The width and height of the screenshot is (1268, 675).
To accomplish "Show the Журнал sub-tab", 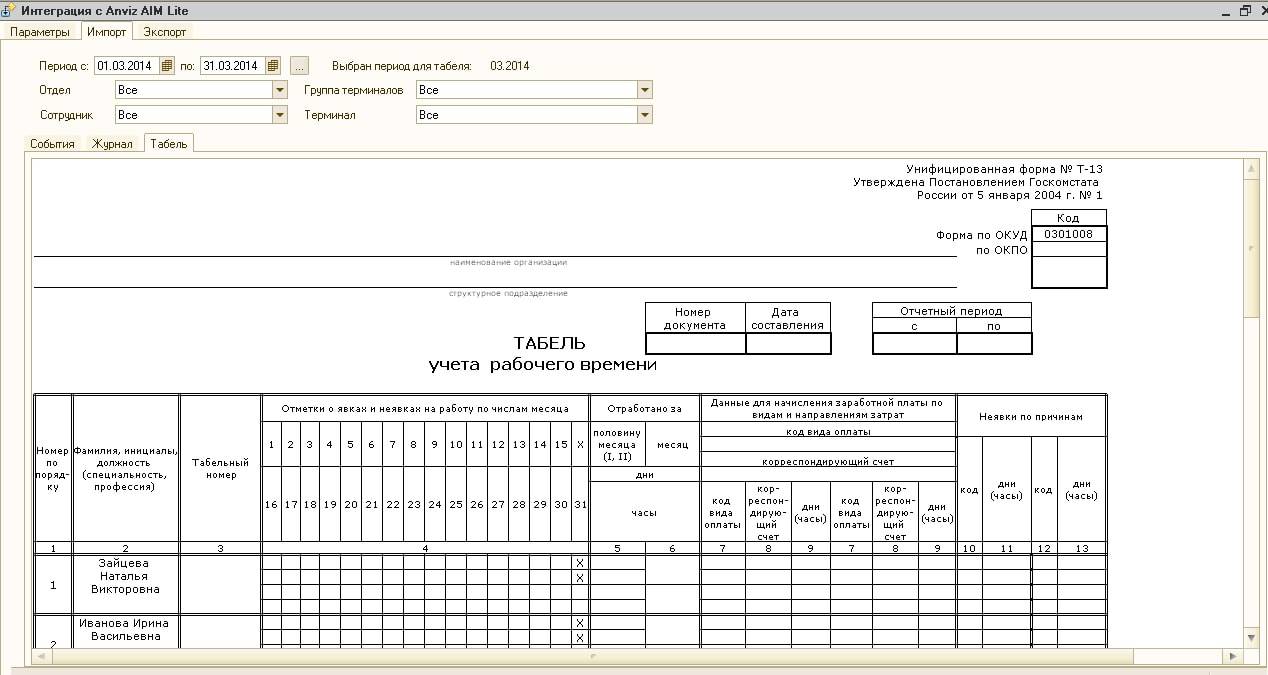I will 112,144.
